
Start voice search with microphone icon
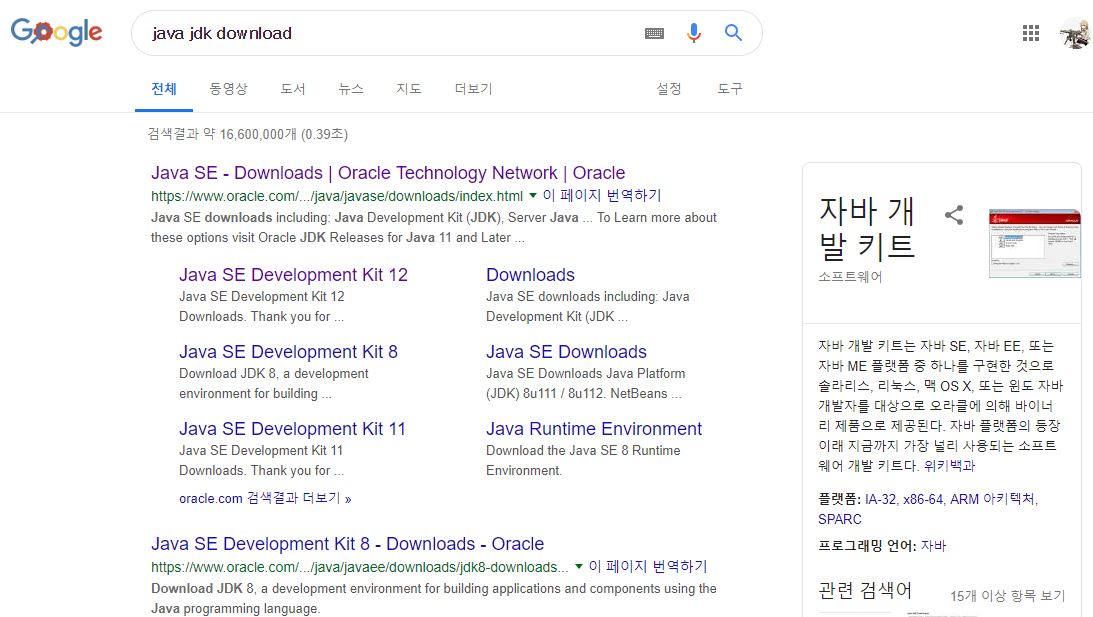click(694, 33)
